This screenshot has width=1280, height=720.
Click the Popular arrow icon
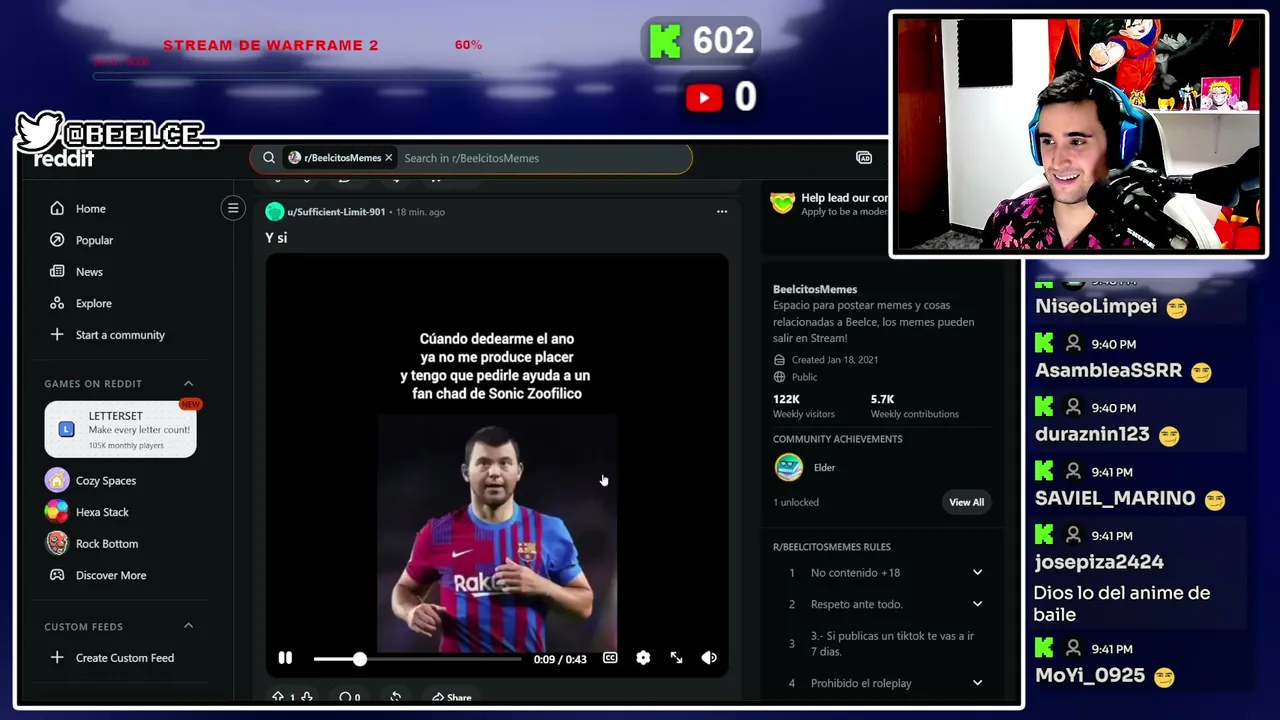[57, 240]
